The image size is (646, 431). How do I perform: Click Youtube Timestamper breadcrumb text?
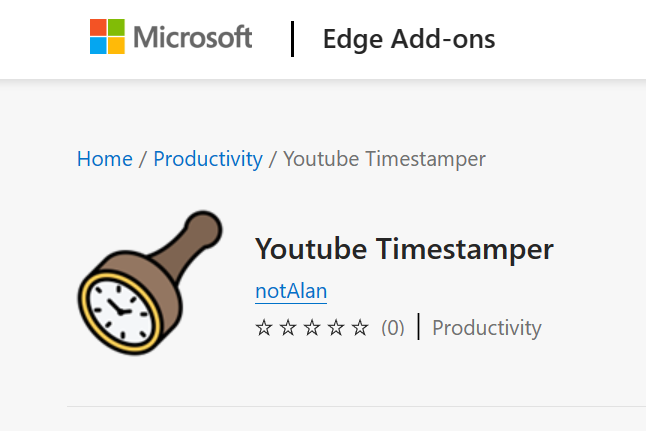click(385, 159)
